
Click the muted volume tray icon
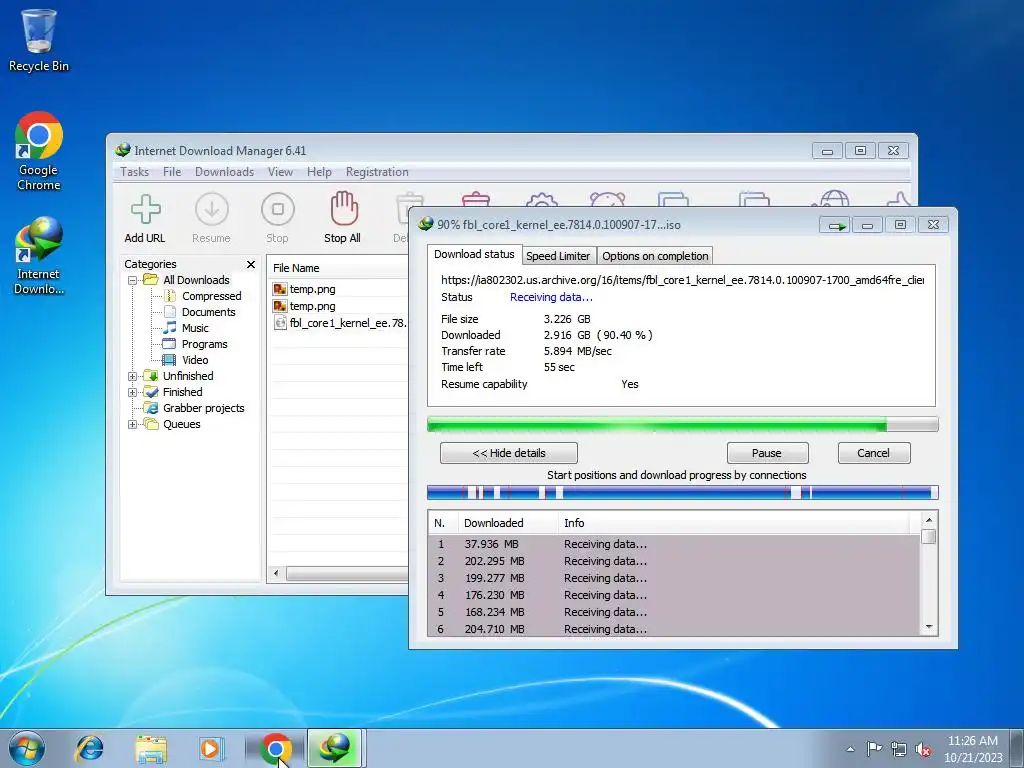point(923,750)
